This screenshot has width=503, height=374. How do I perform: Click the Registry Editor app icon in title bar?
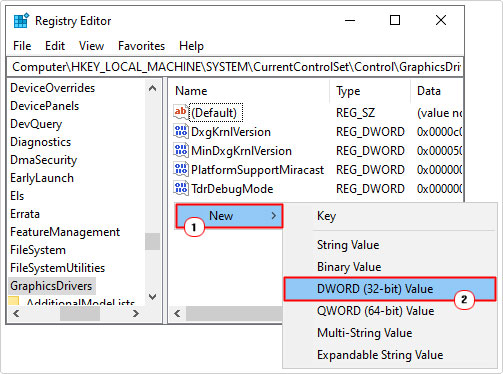tap(21, 21)
